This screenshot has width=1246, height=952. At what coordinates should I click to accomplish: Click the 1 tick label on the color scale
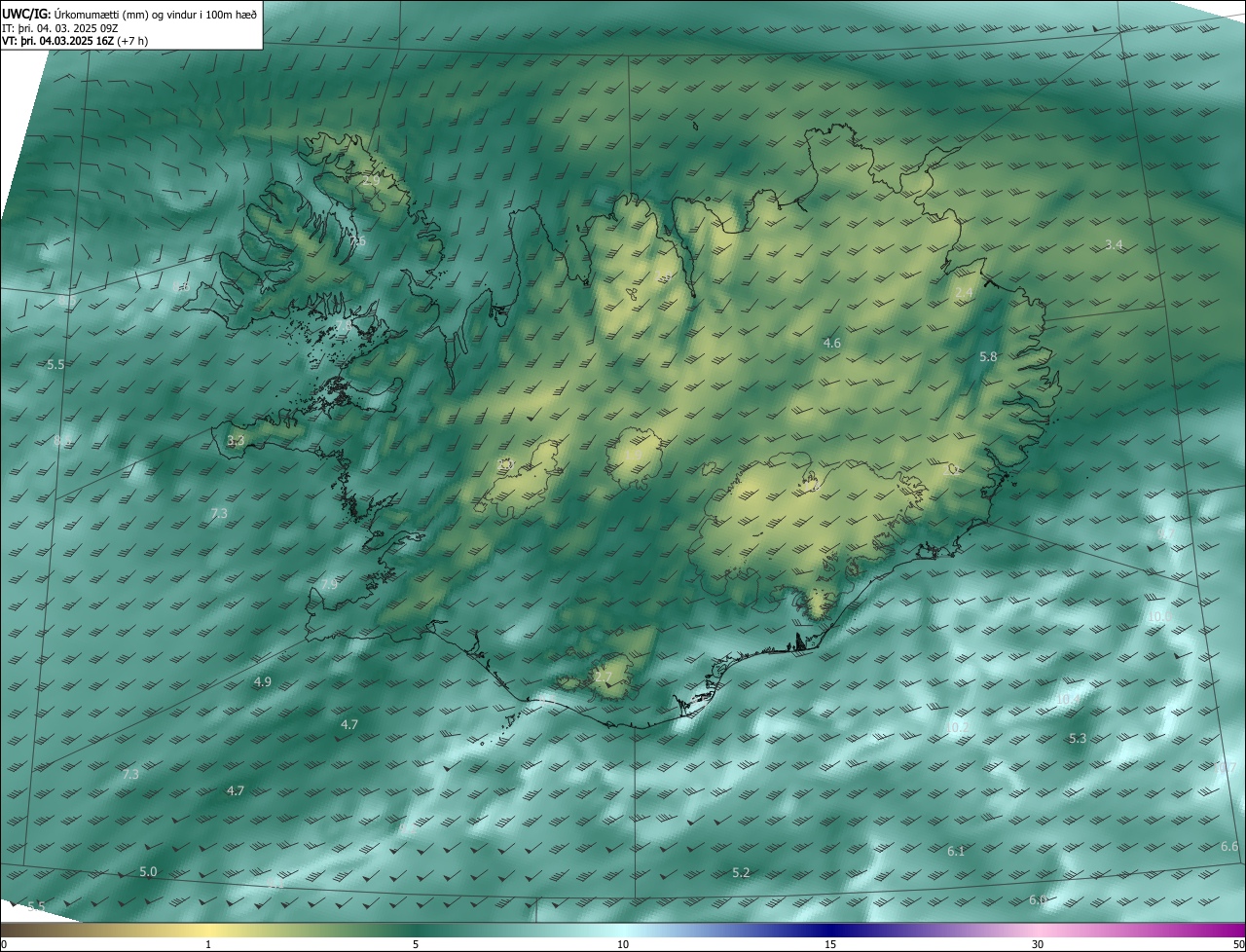(x=208, y=944)
